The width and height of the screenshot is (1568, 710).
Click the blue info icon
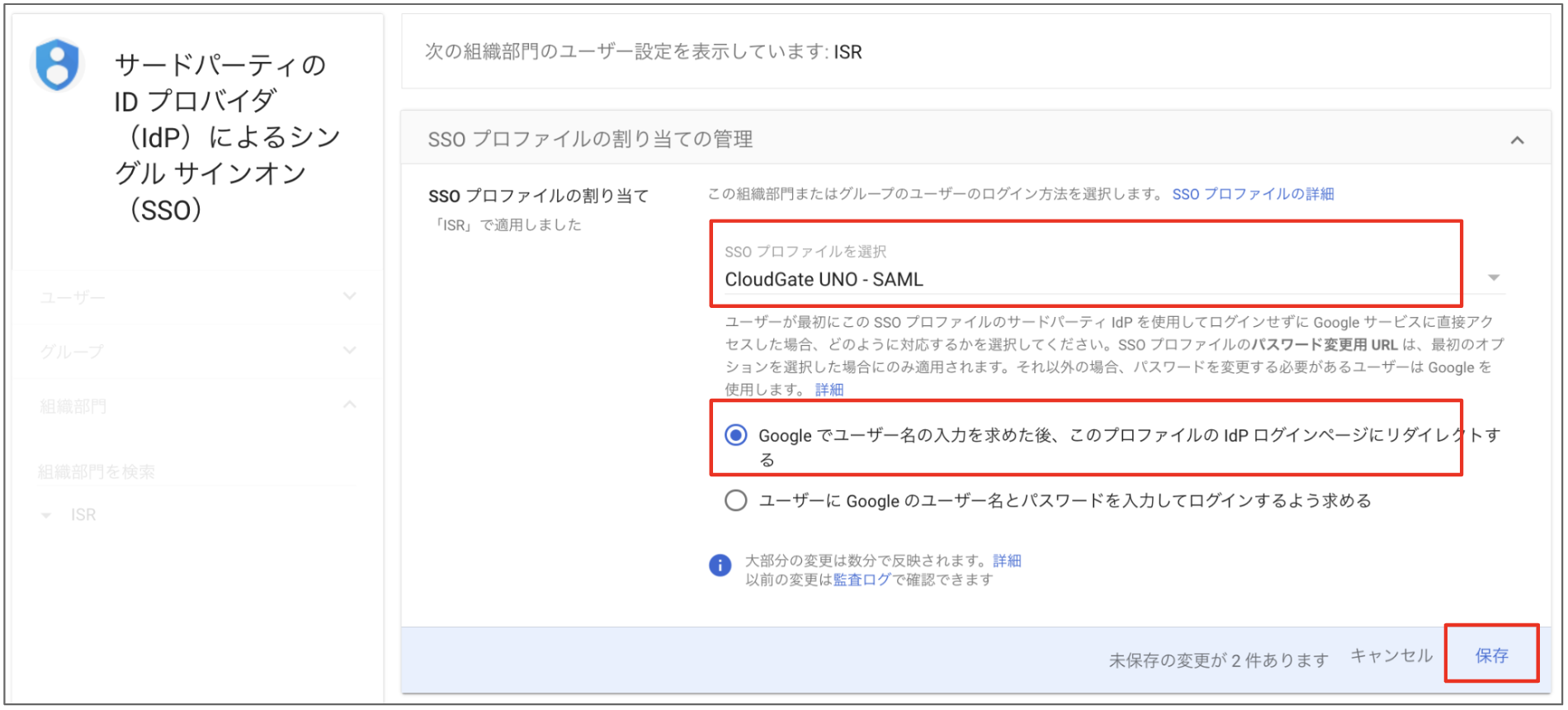pos(720,566)
